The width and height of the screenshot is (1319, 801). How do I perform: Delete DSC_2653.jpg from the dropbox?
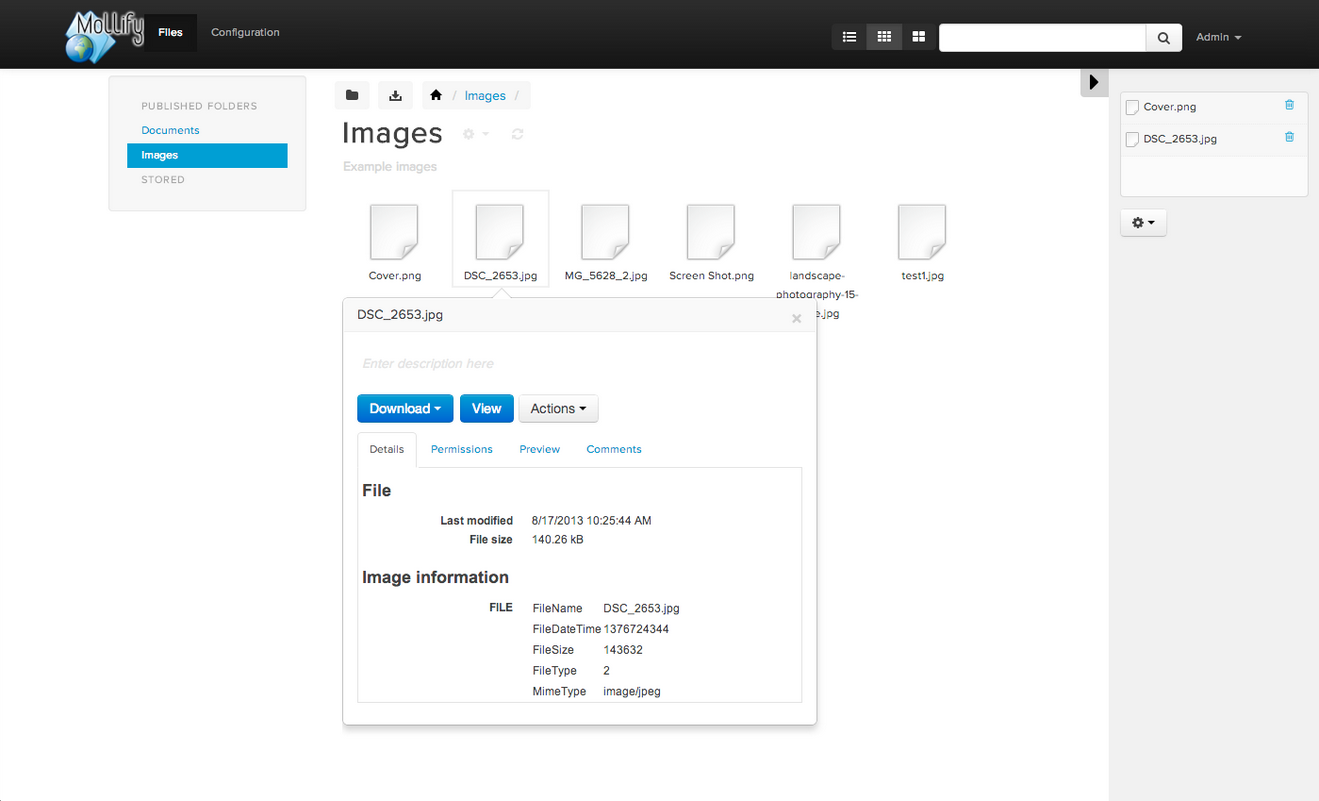(1289, 137)
